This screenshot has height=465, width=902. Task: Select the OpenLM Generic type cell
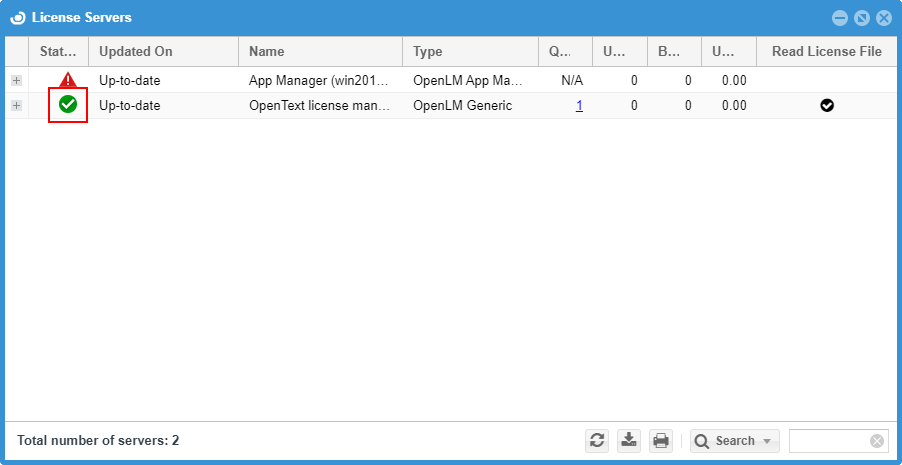(462, 105)
